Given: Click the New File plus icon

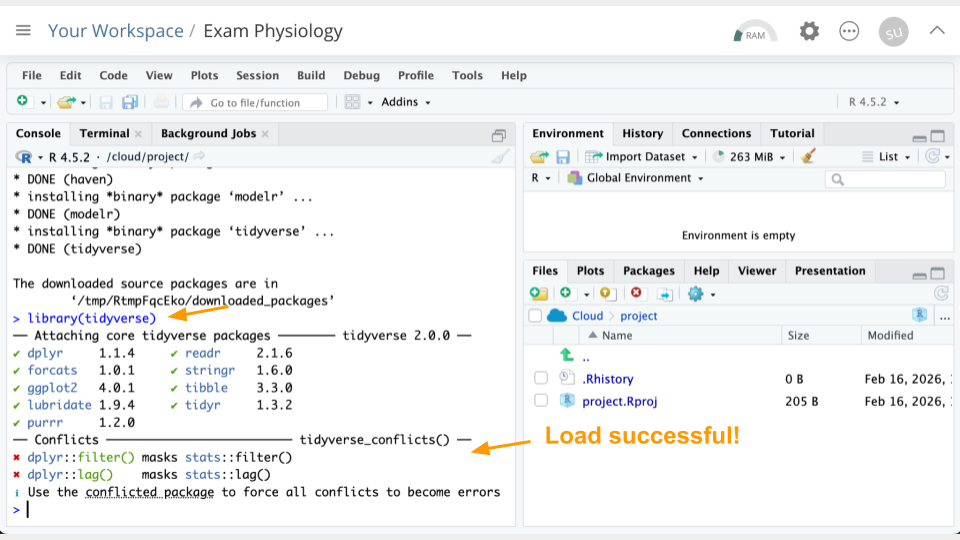Looking at the screenshot, I should [23, 101].
